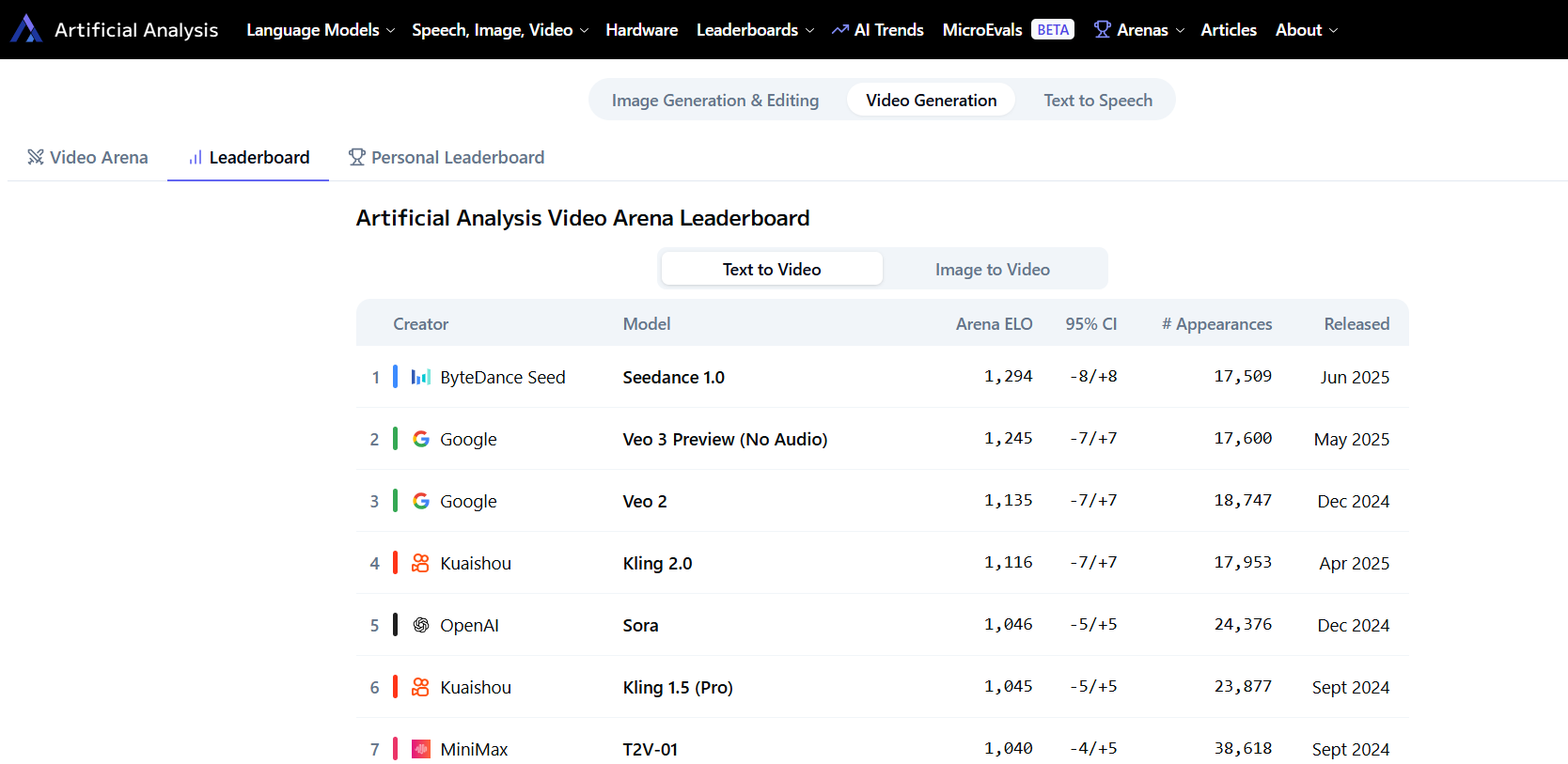This screenshot has width=1568, height=764.
Task: Click the Veo 3 Preview (No Audio) model
Action: tap(726, 439)
